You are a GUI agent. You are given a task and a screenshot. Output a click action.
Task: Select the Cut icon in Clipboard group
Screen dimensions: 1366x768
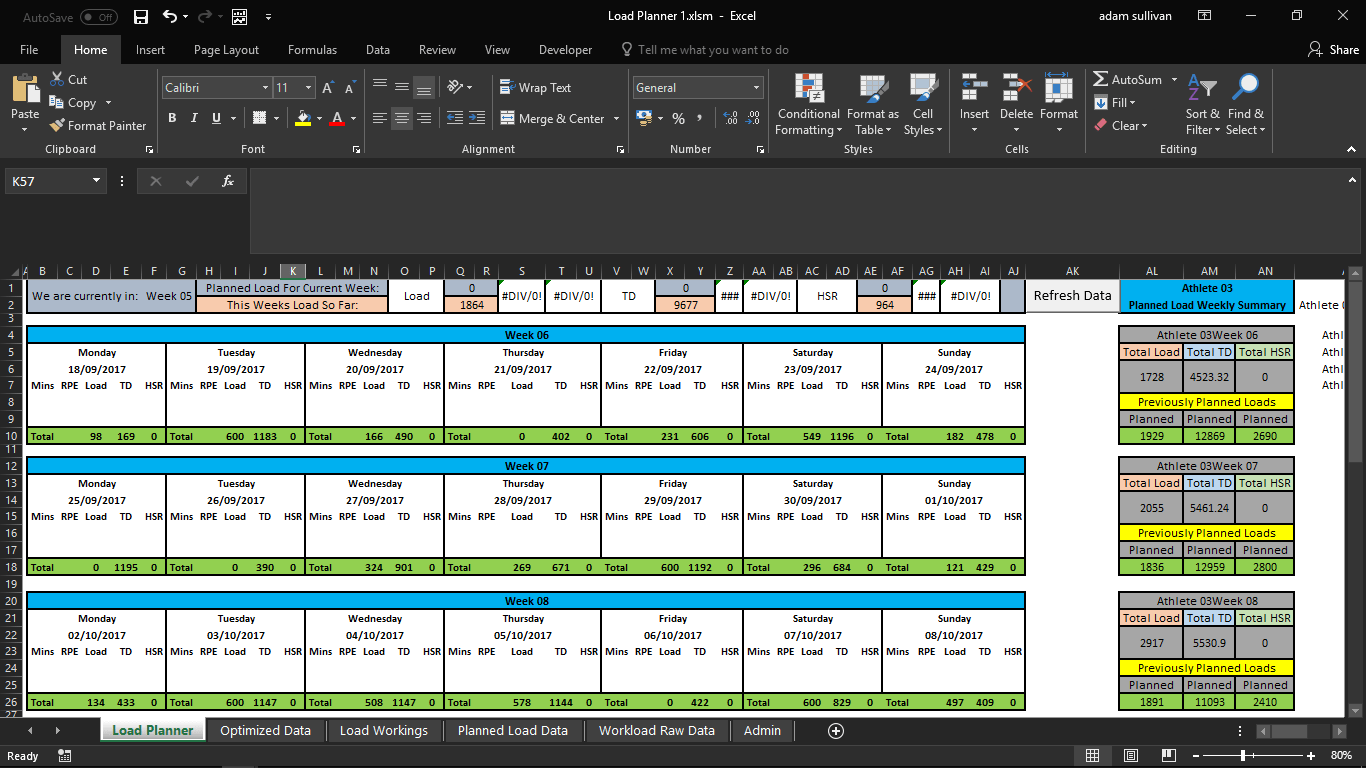pyautogui.click(x=70, y=79)
